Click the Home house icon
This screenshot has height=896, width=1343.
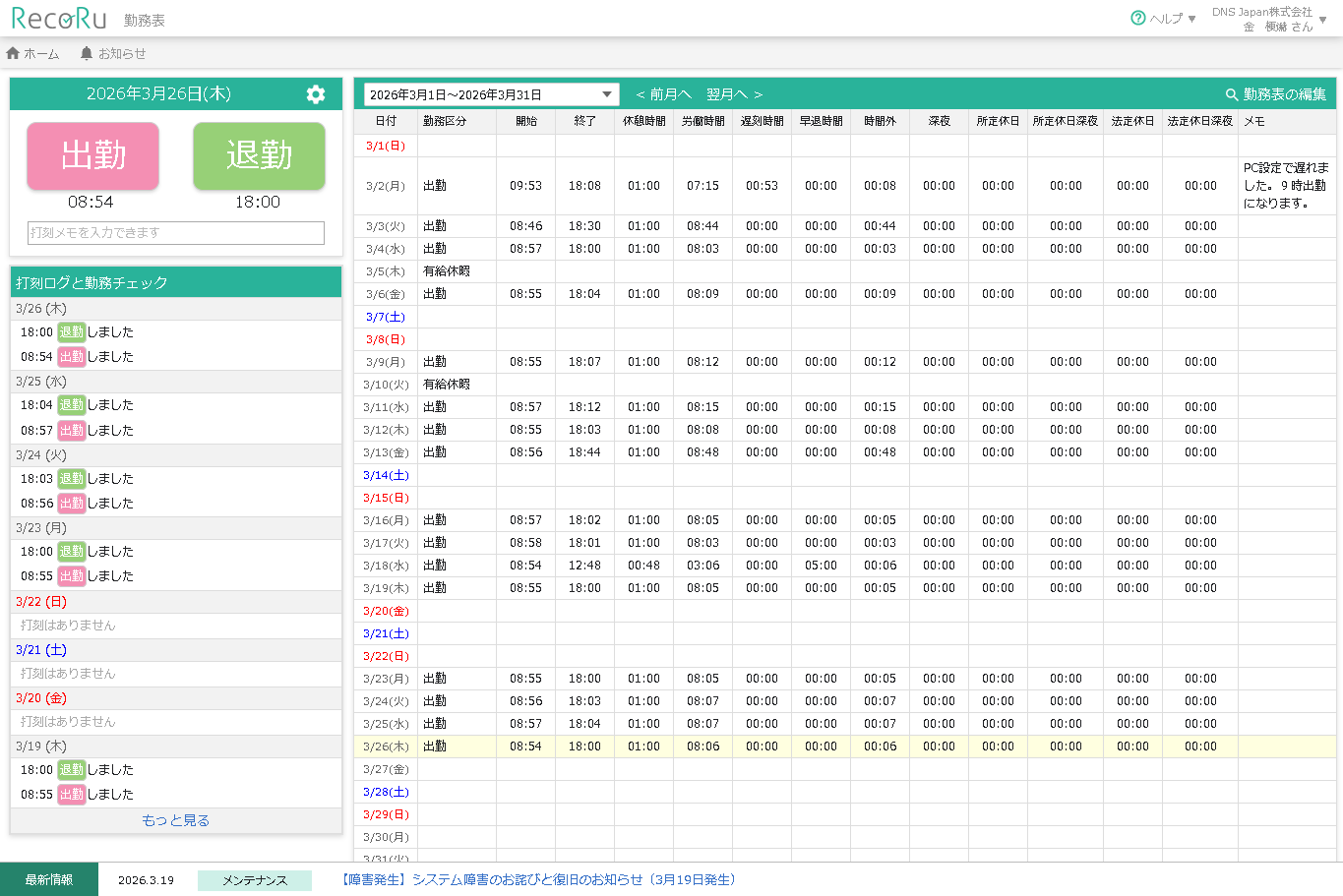13,53
